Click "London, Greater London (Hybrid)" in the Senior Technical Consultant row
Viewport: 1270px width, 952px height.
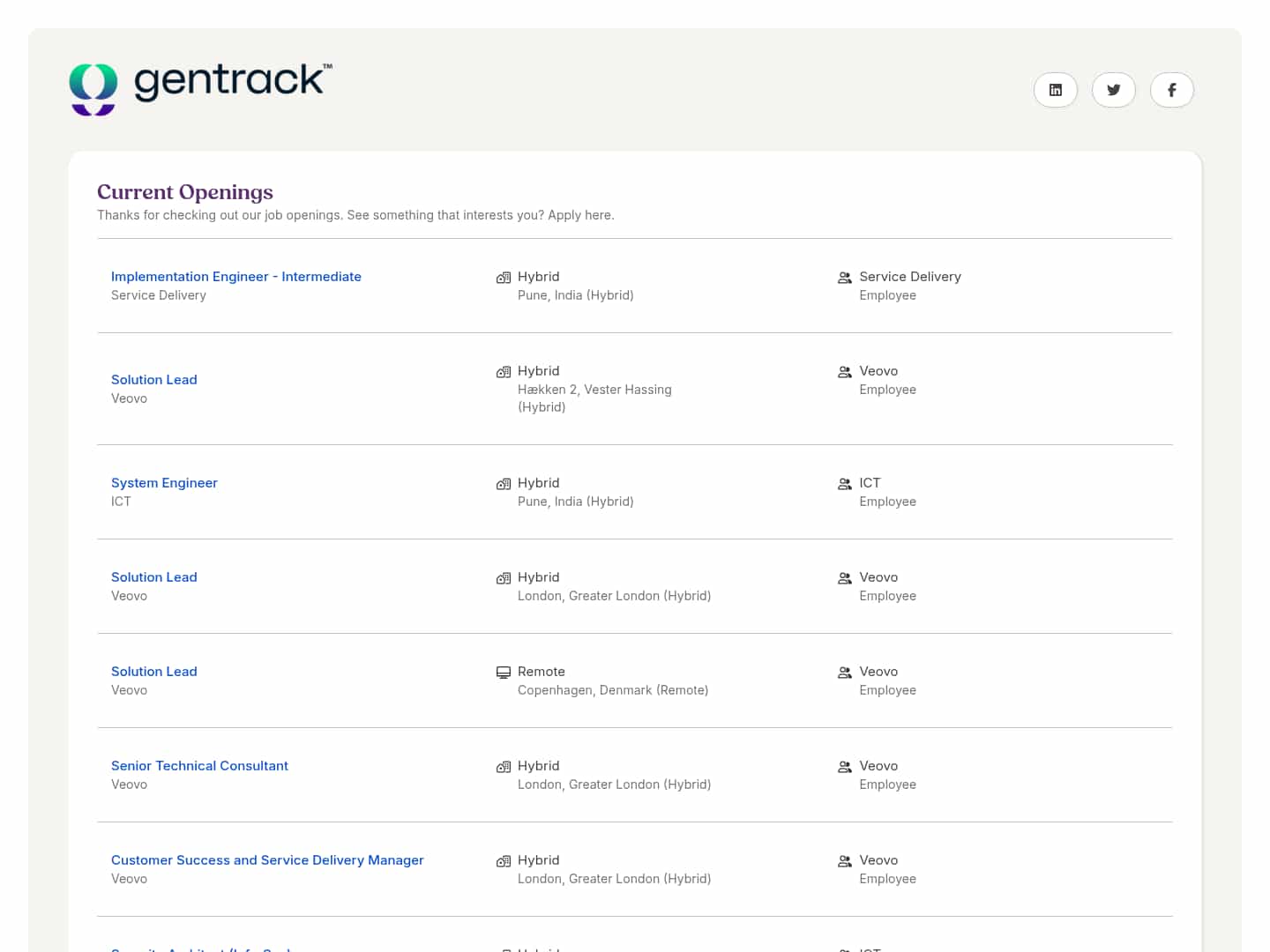615,785
